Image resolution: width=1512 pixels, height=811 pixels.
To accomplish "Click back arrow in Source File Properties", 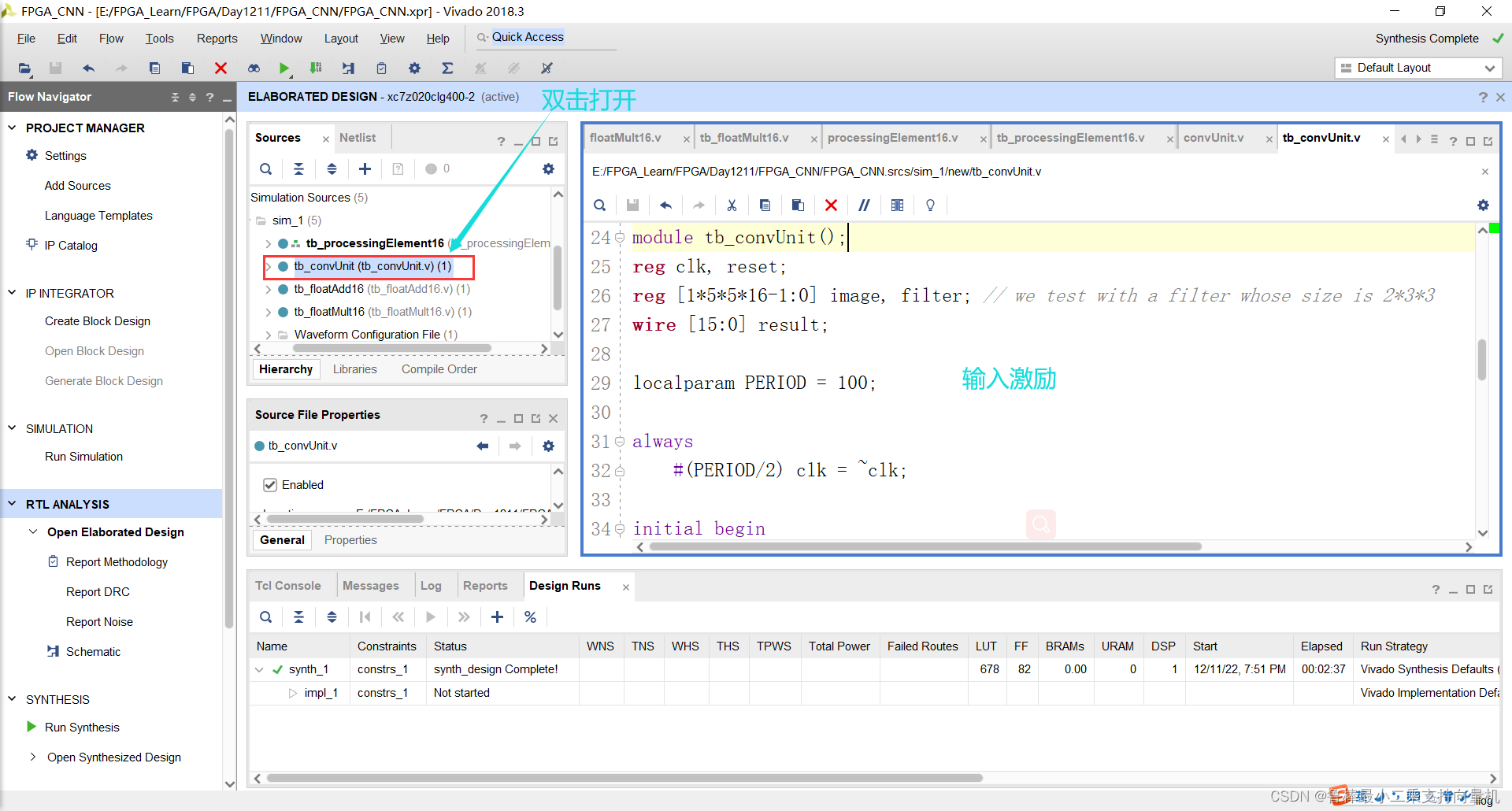I will click(482, 446).
